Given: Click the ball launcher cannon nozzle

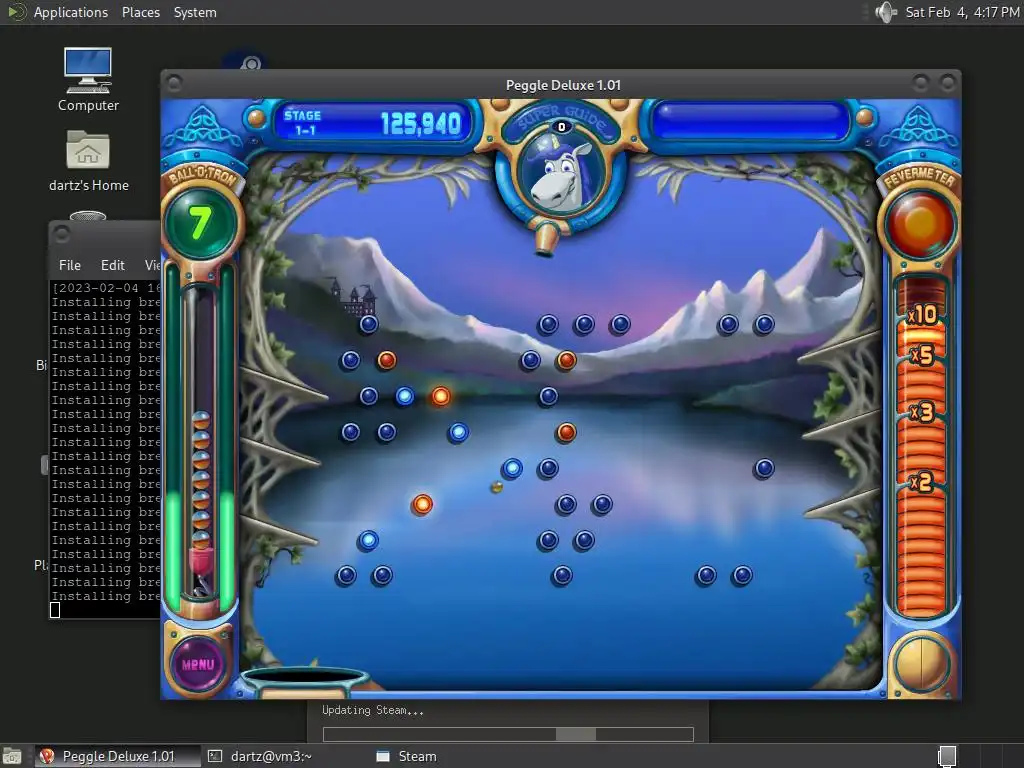Looking at the screenshot, I should tap(545, 239).
